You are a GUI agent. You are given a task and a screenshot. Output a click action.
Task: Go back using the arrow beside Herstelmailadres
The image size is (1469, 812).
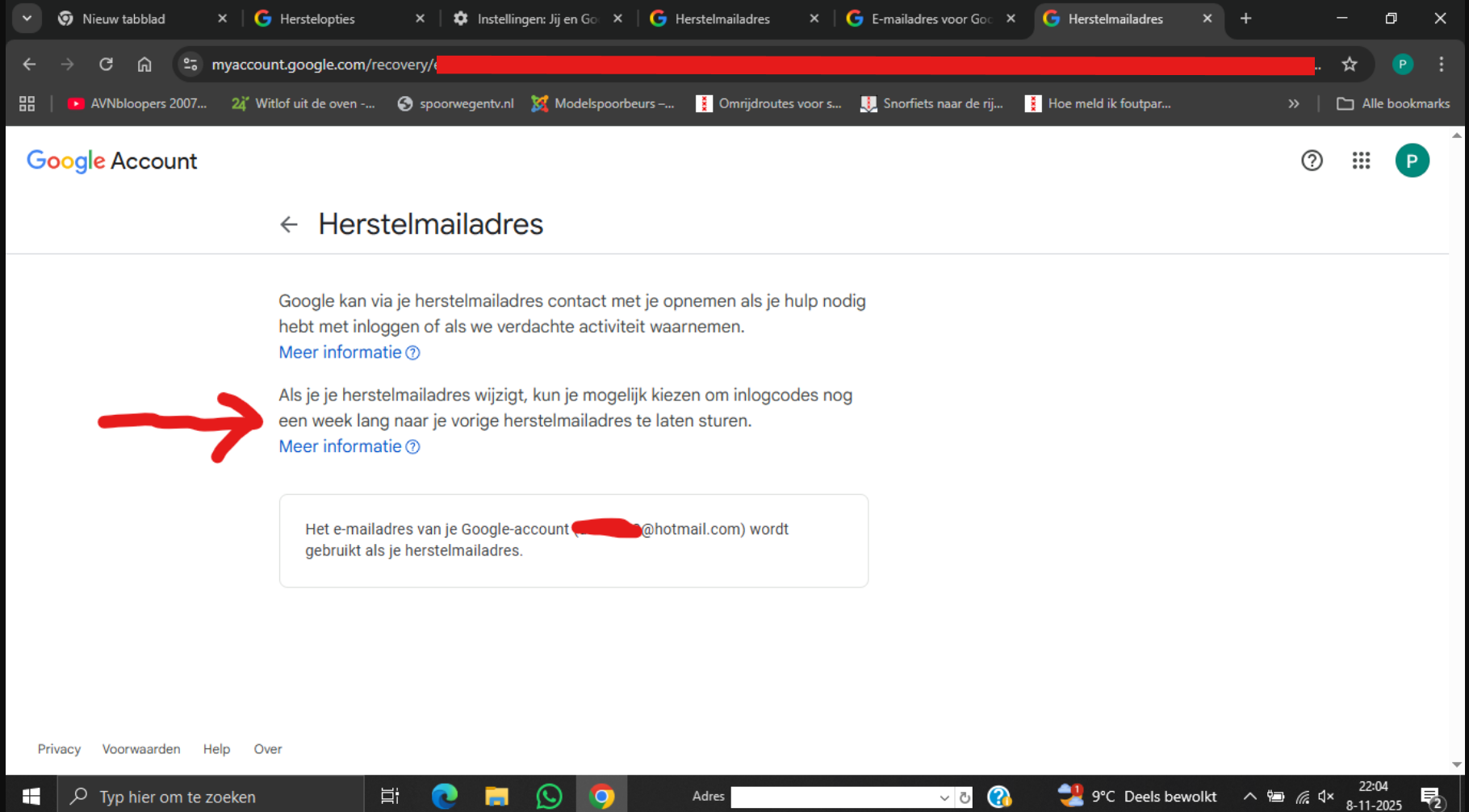pos(289,224)
